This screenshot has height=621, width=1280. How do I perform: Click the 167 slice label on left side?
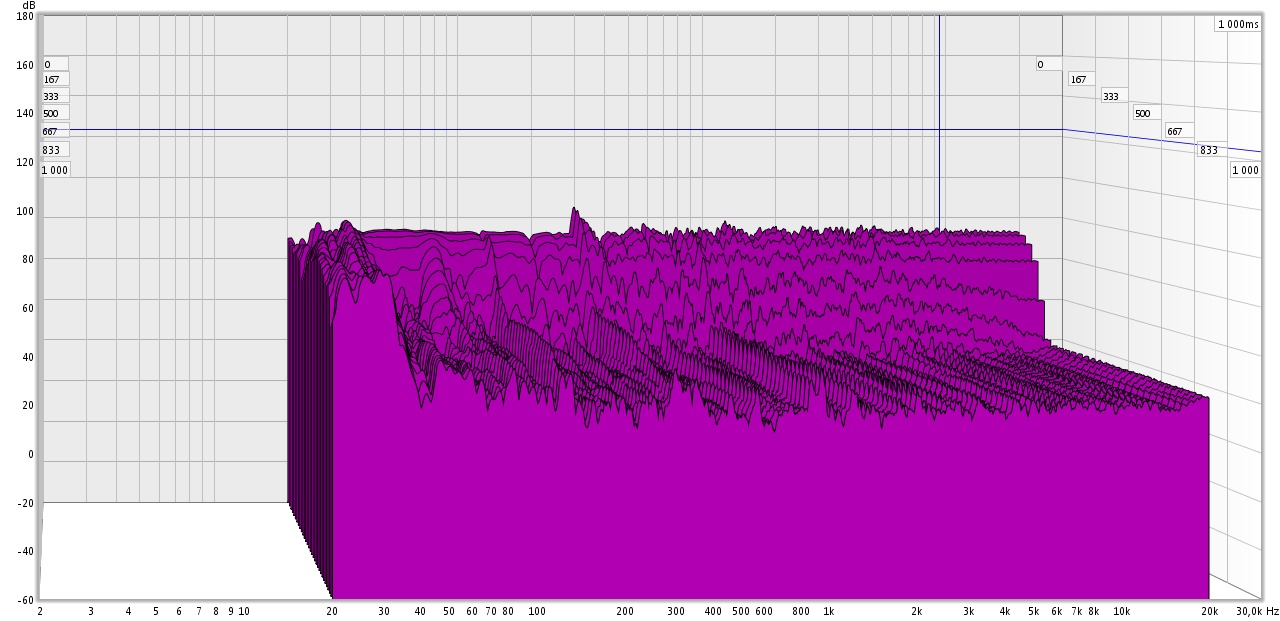[x=54, y=80]
